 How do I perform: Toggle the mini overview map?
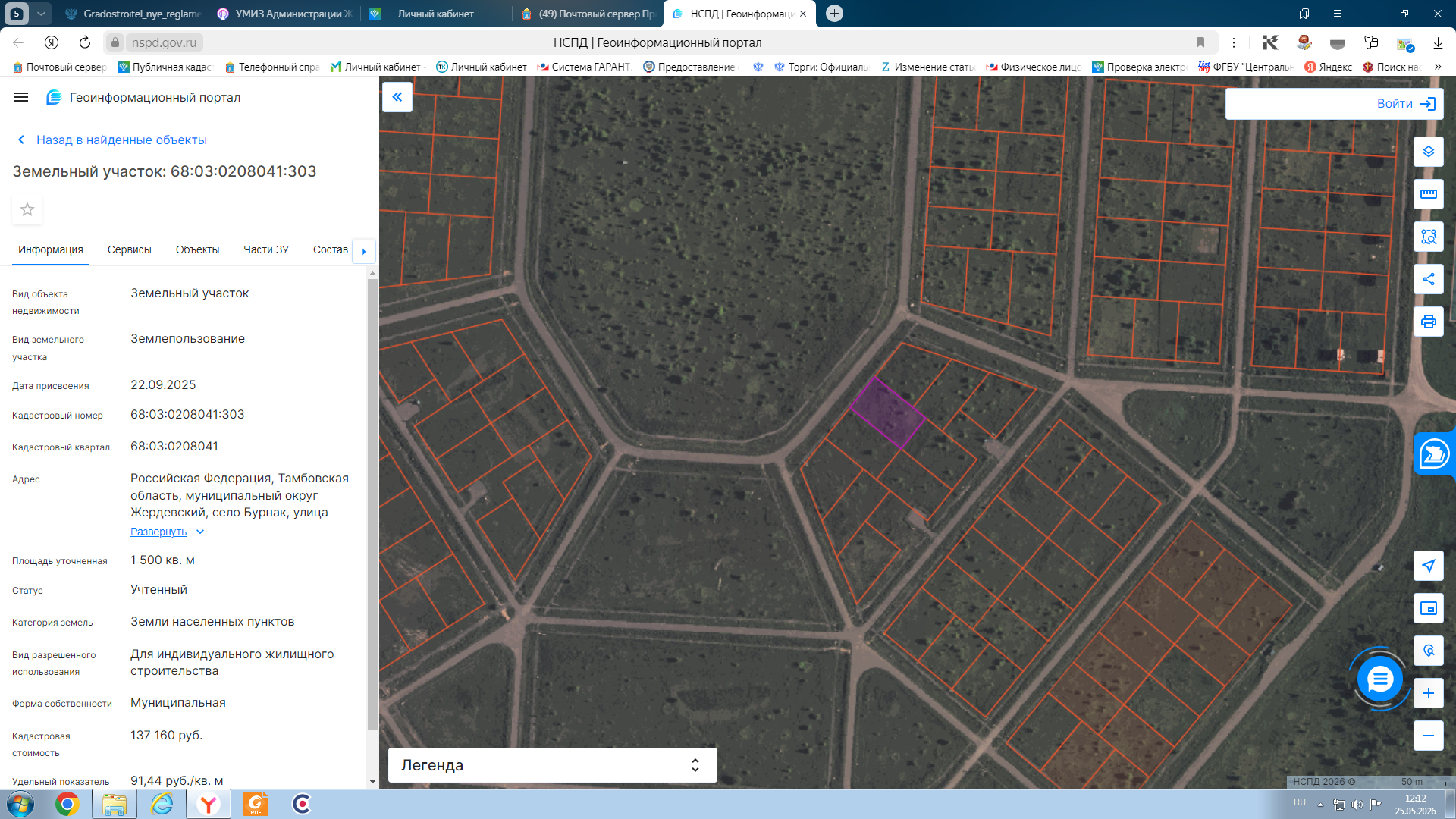(x=1428, y=608)
